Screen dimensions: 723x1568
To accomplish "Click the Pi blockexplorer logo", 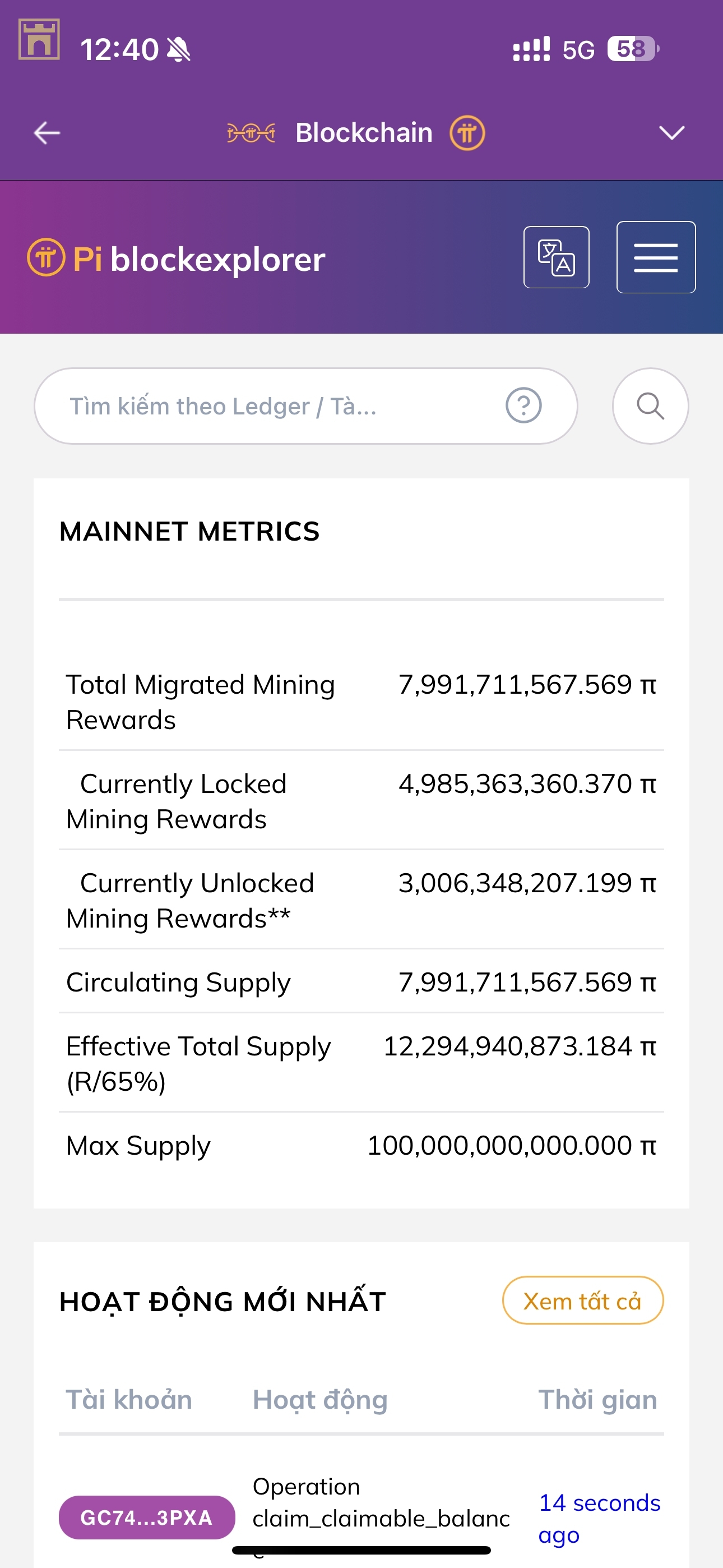I will (177, 259).
